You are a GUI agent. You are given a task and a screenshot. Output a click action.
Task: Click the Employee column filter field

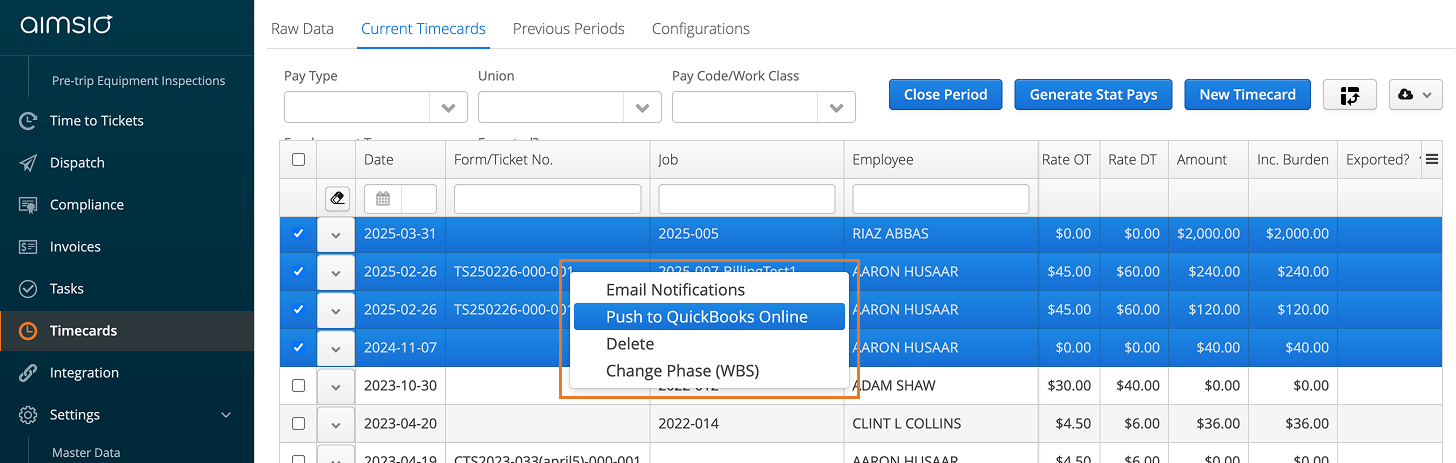[x=941, y=199]
